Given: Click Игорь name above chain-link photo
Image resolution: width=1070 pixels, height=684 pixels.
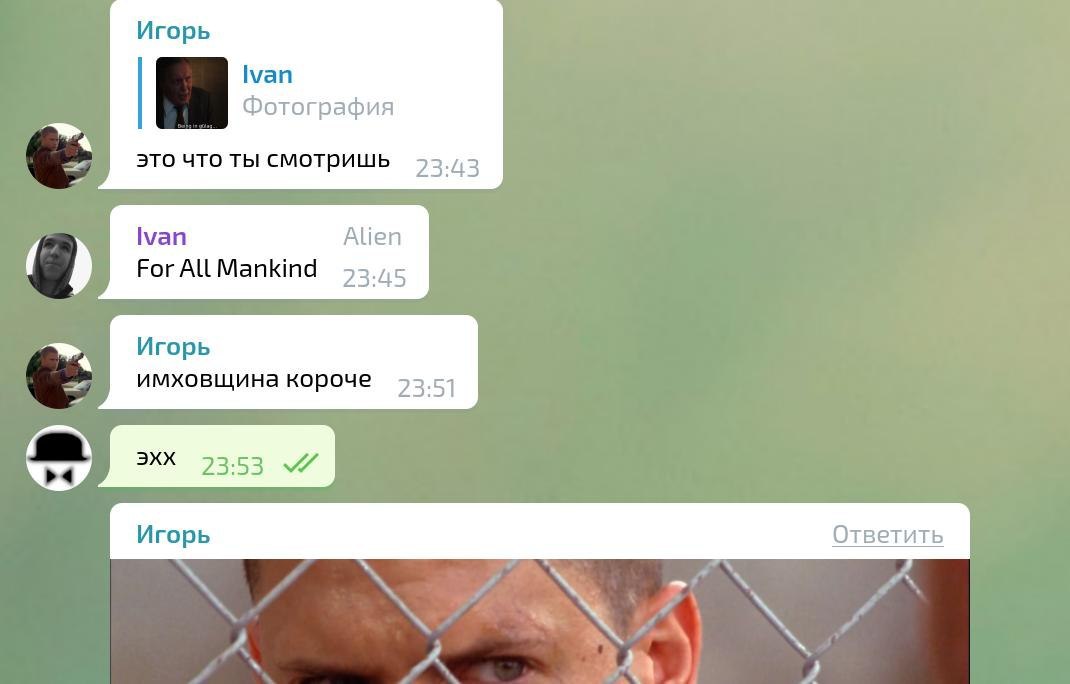Looking at the screenshot, I should (x=173, y=535).
